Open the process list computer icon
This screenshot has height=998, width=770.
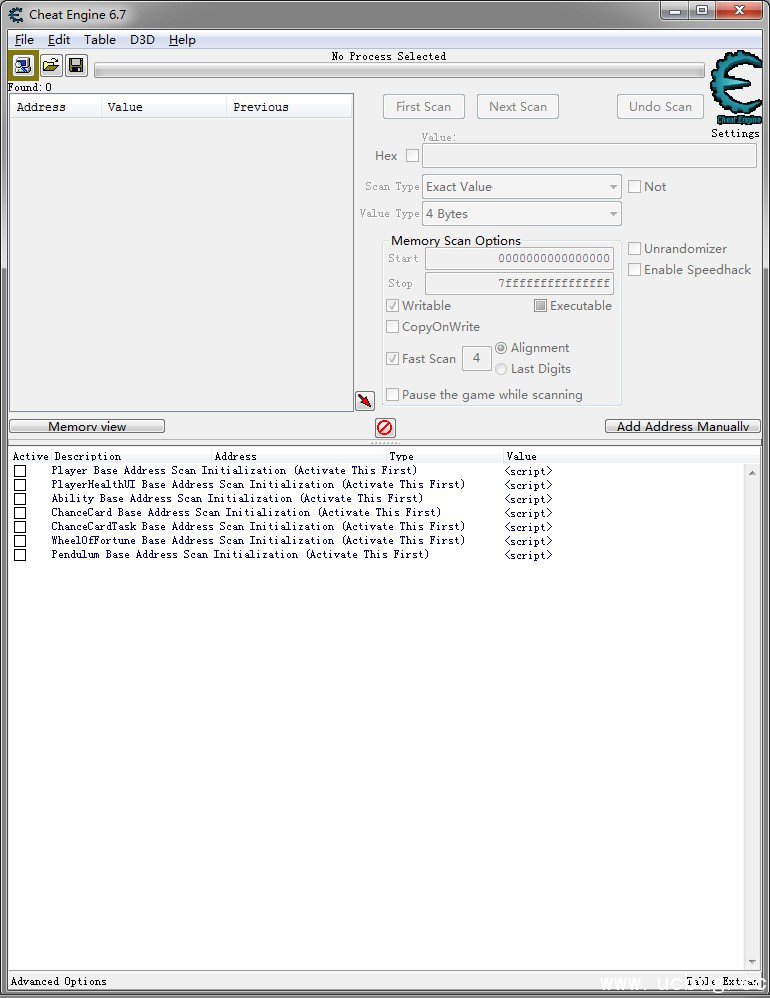coord(24,66)
